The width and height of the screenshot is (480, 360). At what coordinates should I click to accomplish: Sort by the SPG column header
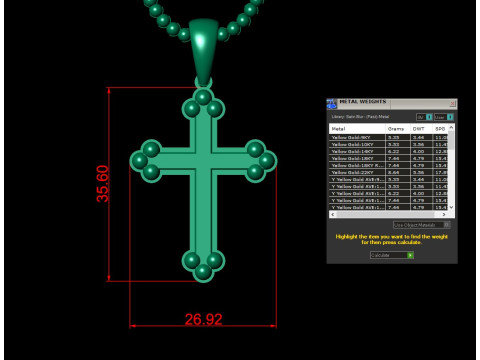click(440, 129)
